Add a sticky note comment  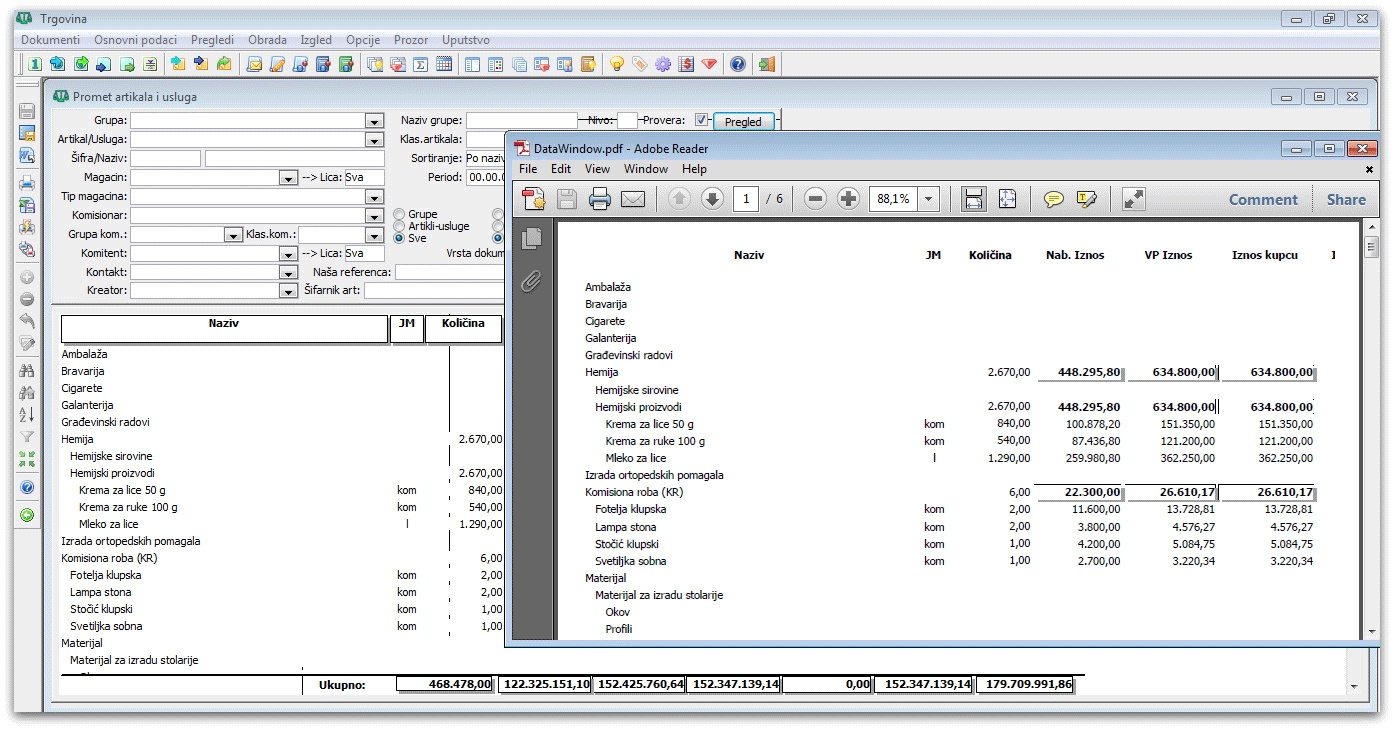(1053, 199)
